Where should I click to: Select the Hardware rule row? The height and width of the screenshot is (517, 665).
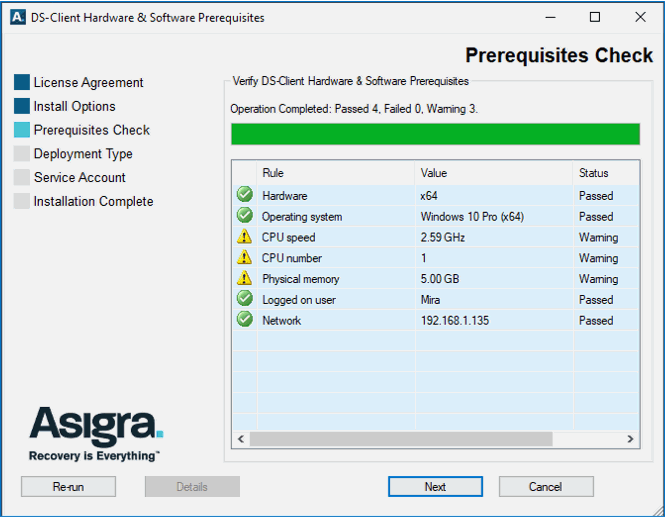[435, 196]
